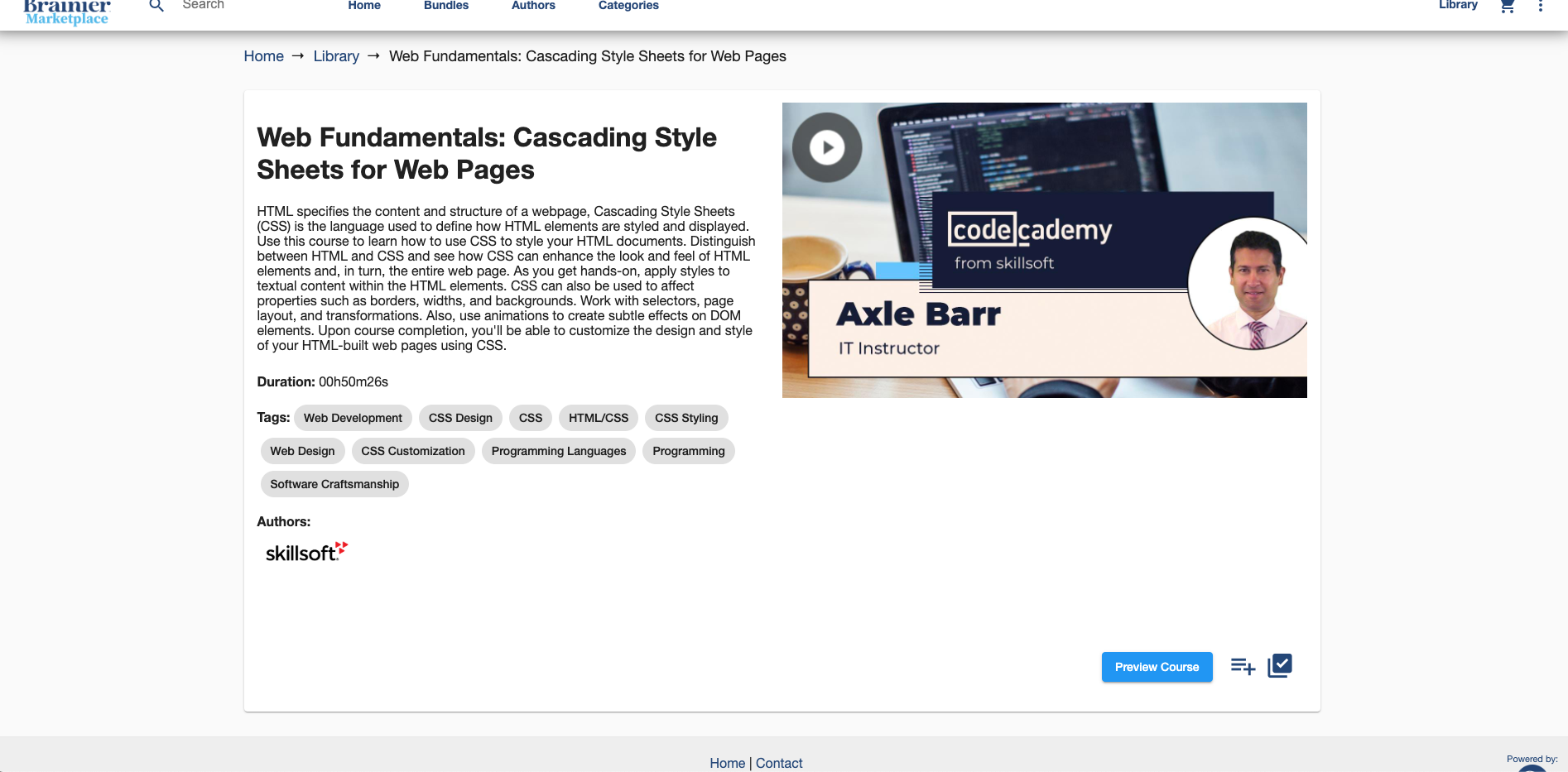Click the Bramier Marketplace logo
Viewport: 1568px width, 772px height.
(67, 12)
